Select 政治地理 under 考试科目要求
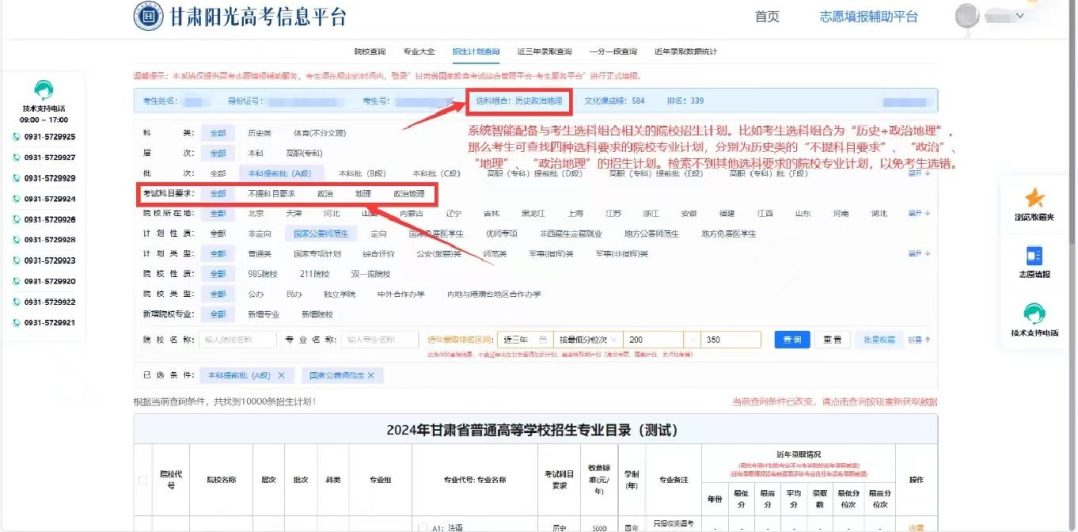 click(408, 193)
